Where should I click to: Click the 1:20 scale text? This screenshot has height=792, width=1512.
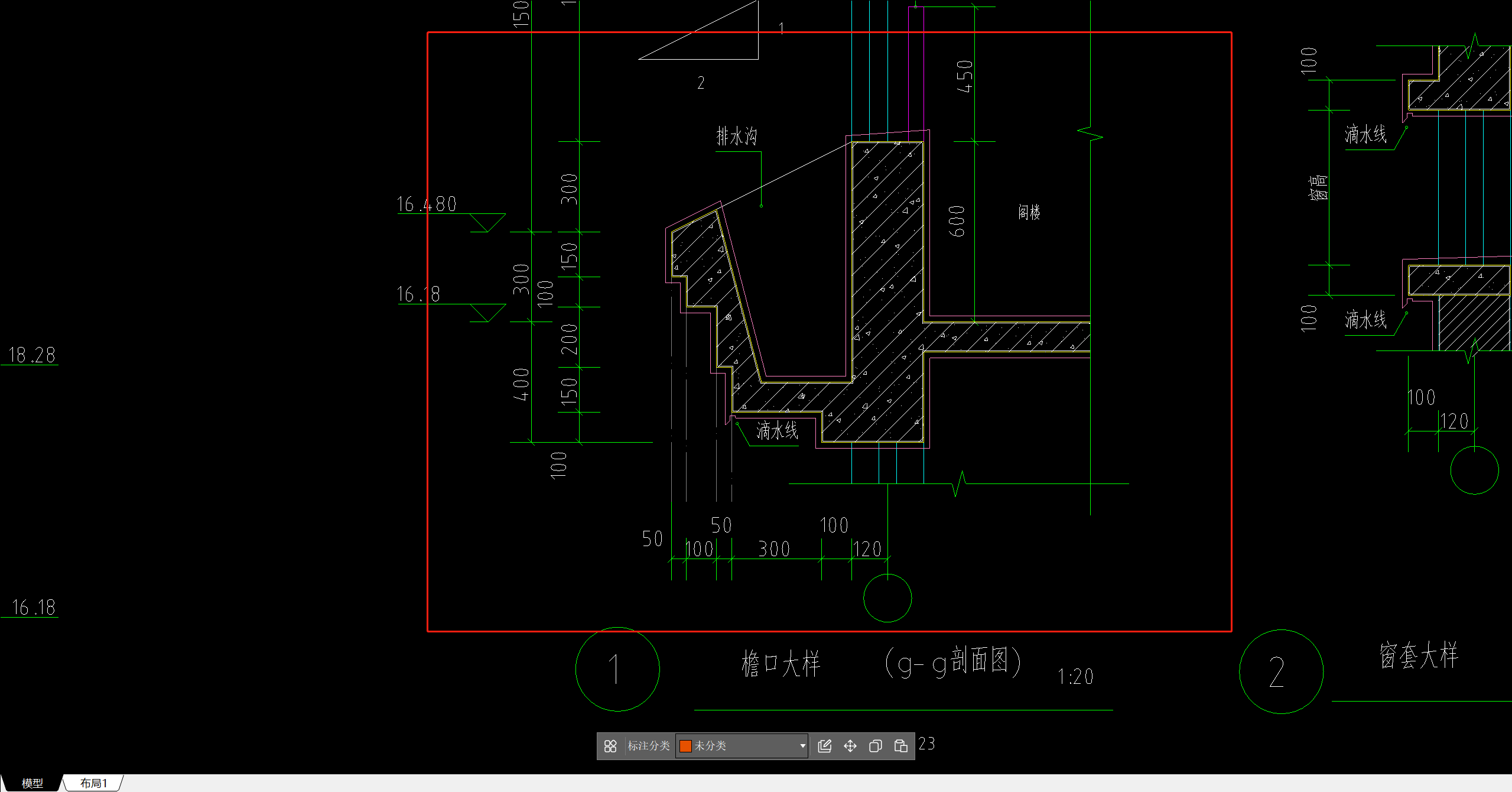point(1076,677)
